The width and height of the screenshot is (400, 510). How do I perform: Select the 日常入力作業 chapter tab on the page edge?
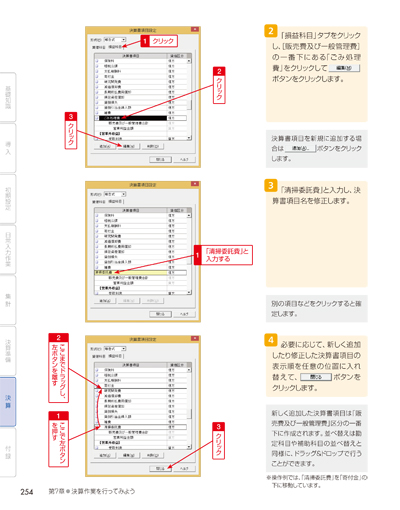8,249
